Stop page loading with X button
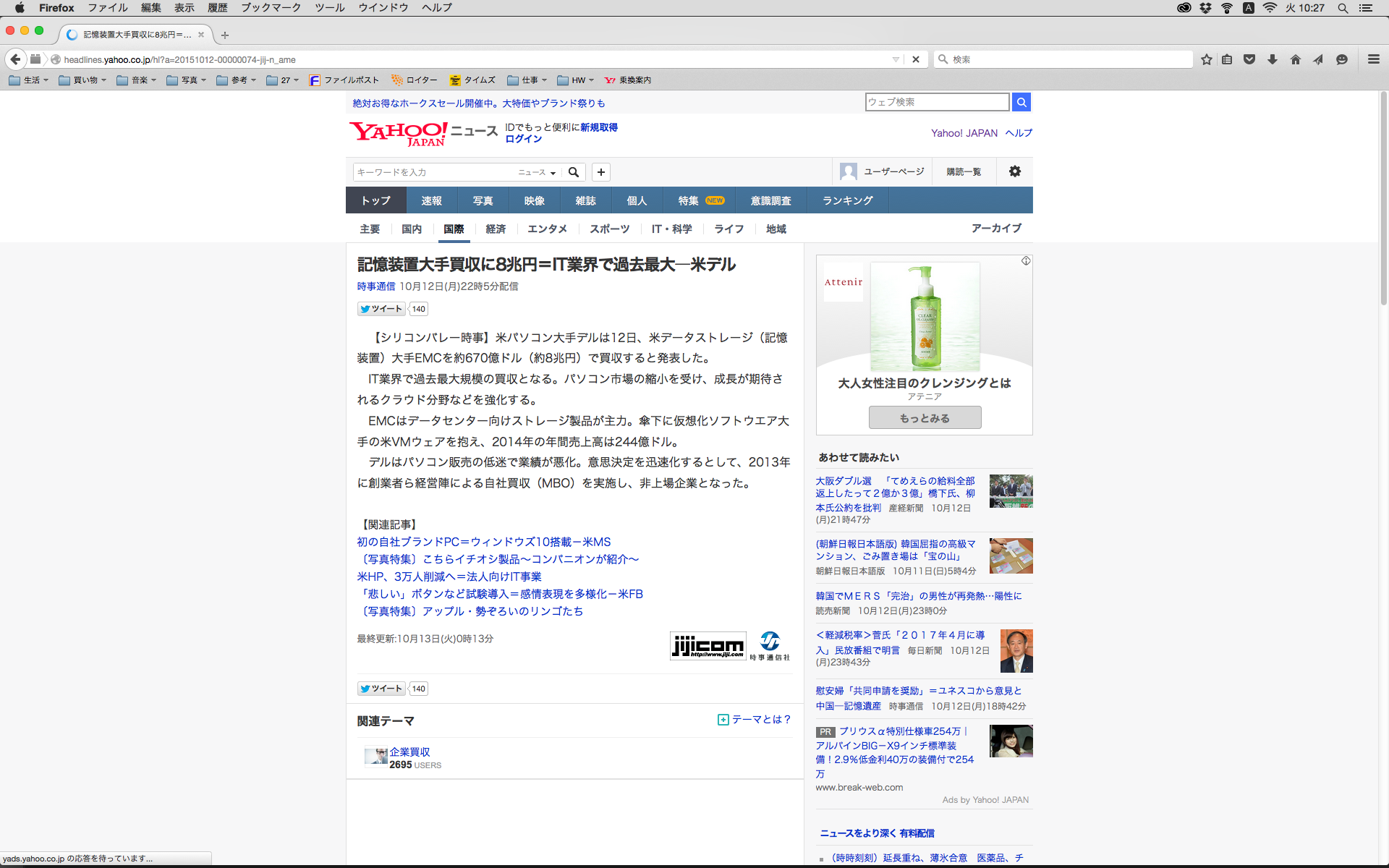 pyautogui.click(x=915, y=59)
